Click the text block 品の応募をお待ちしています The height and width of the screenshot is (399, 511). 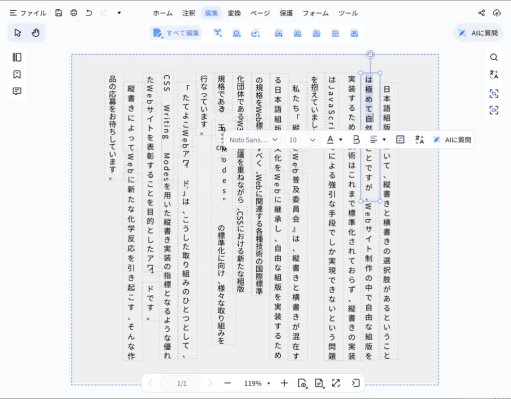(113, 127)
